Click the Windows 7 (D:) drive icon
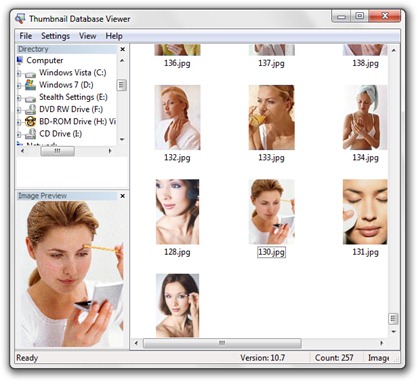Screen dimensions: 418x381 pos(30,85)
